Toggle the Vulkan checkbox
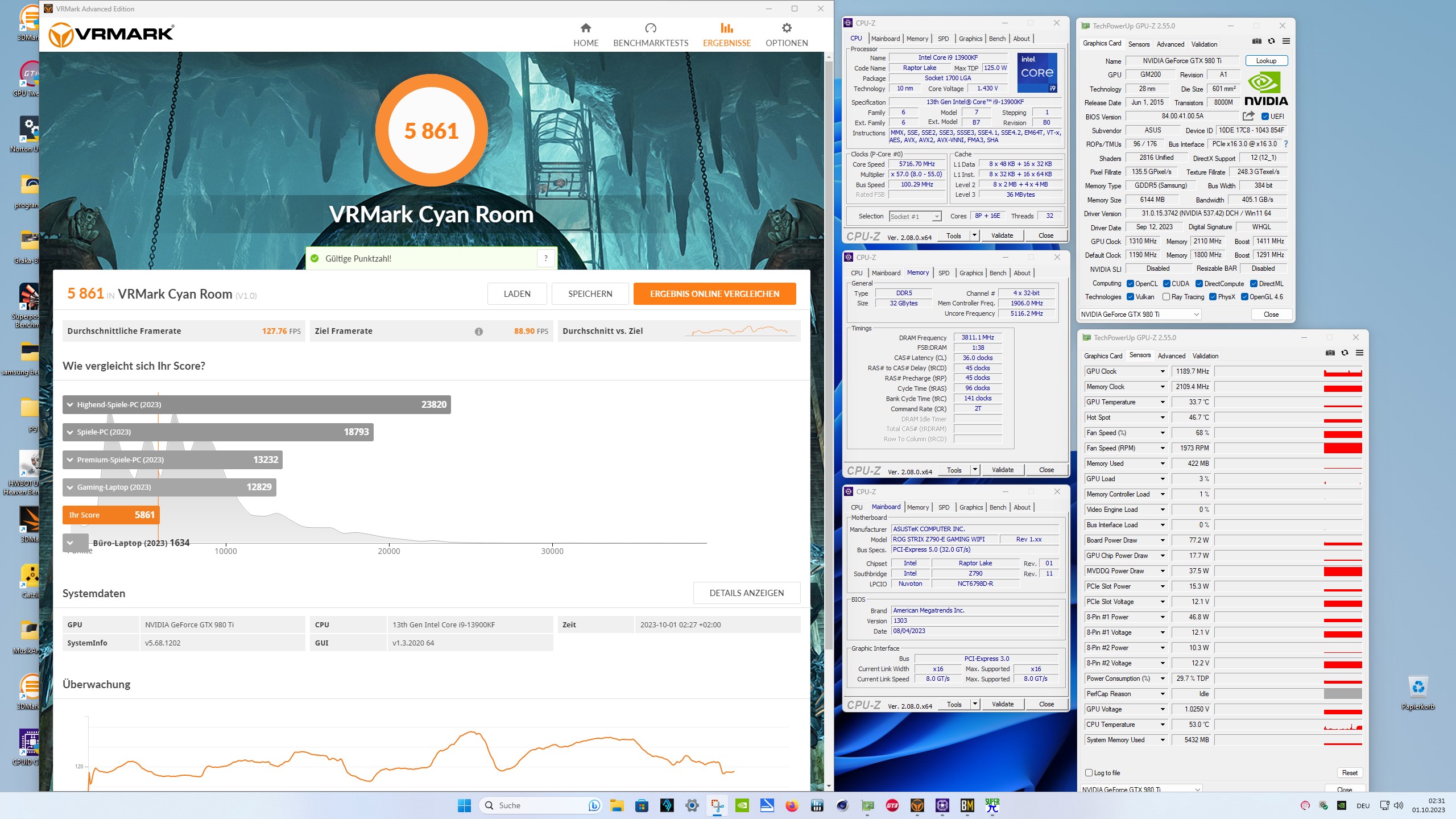 click(x=1130, y=297)
